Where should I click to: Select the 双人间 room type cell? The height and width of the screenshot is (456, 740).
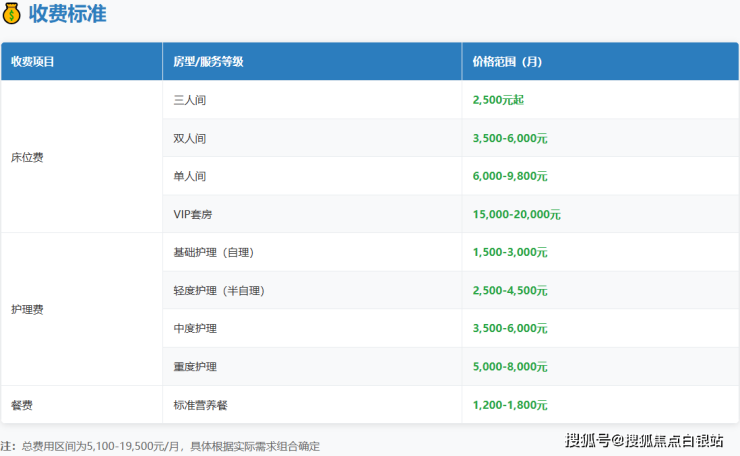[x=190, y=138]
